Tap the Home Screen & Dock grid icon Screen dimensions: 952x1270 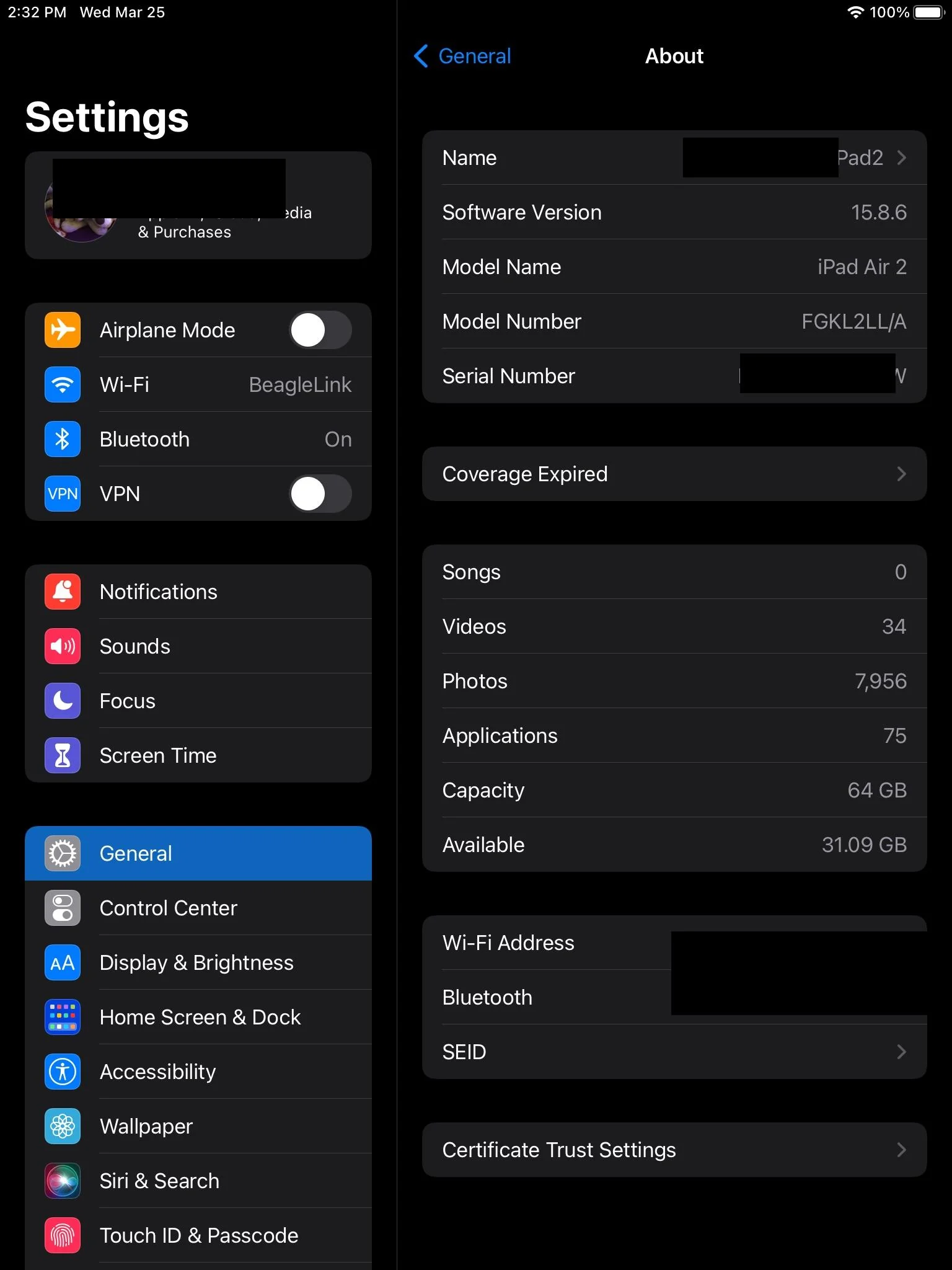pyautogui.click(x=63, y=1017)
